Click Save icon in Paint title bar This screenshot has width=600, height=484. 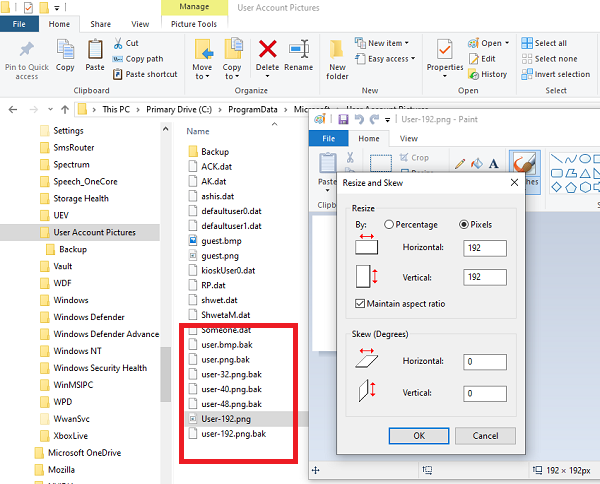(x=343, y=119)
